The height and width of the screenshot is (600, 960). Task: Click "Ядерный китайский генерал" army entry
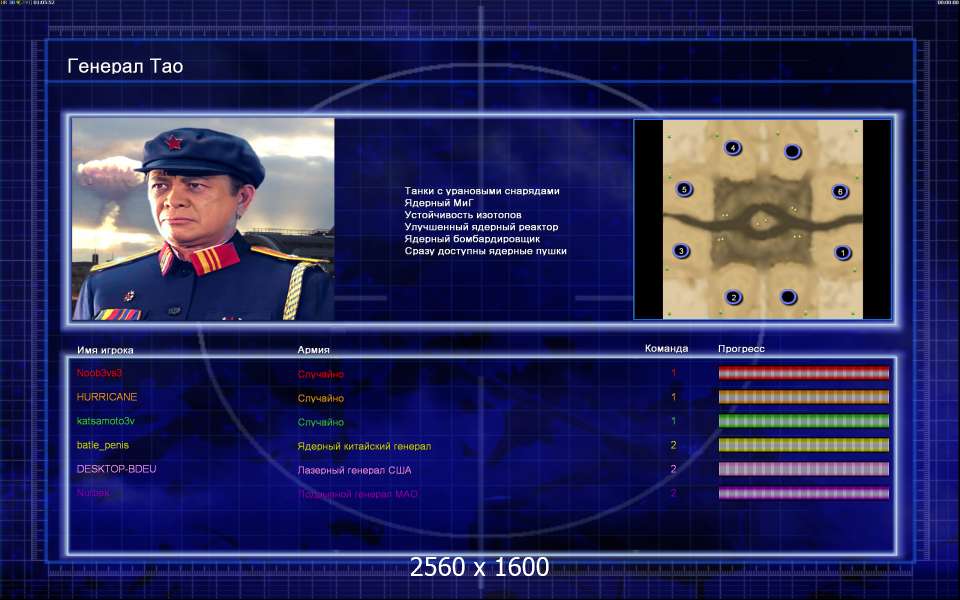364,446
